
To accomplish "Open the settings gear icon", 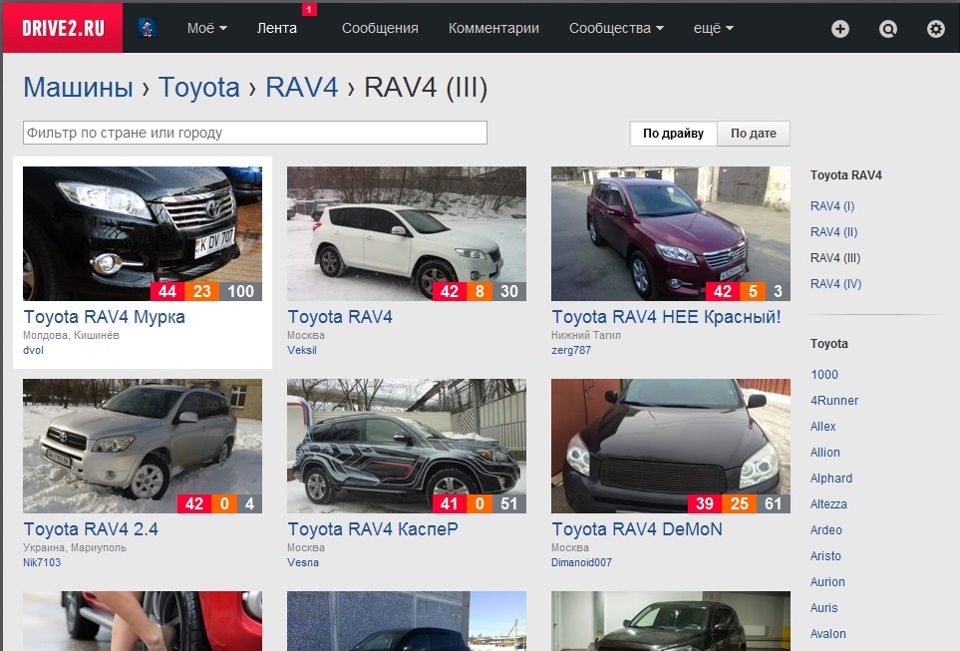I will [935, 29].
